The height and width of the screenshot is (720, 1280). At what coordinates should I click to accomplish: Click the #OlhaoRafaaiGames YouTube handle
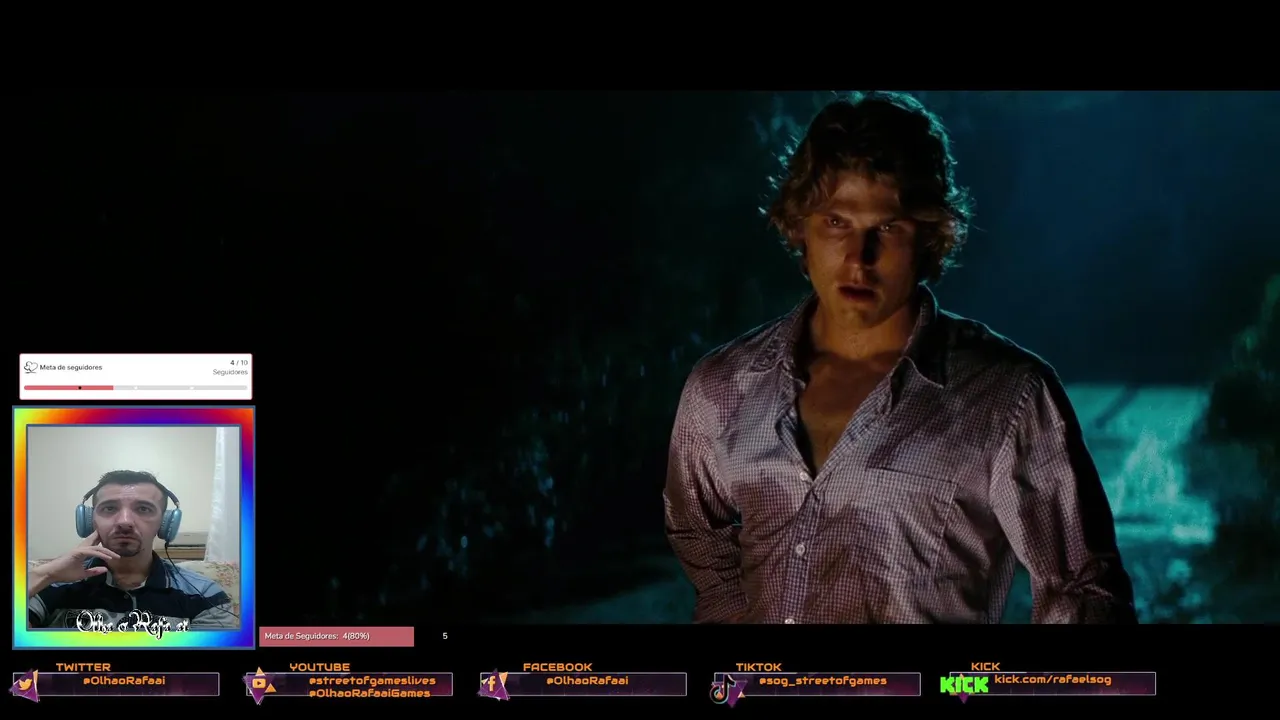(369, 693)
